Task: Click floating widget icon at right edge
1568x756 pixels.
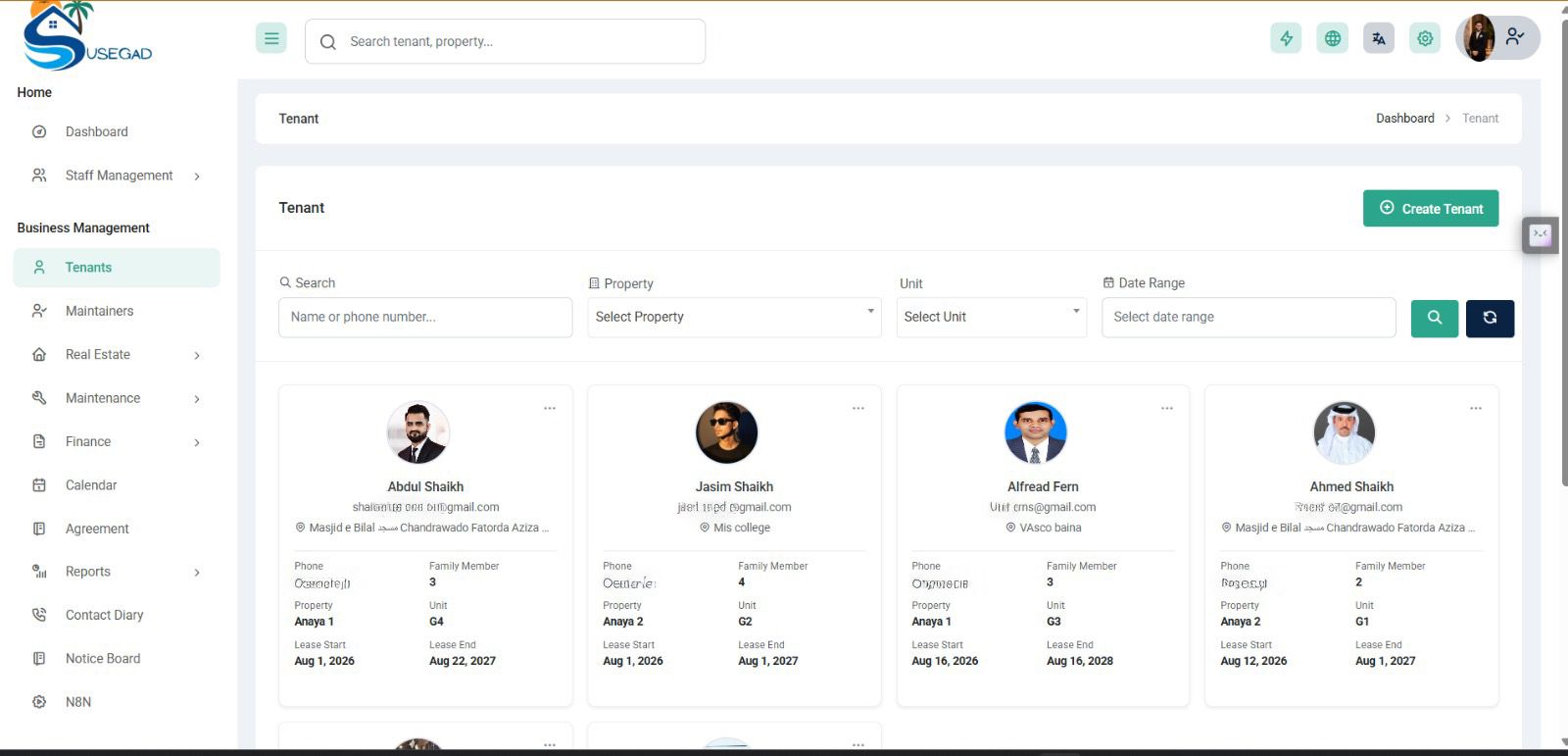Action: [x=1541, y=234]
